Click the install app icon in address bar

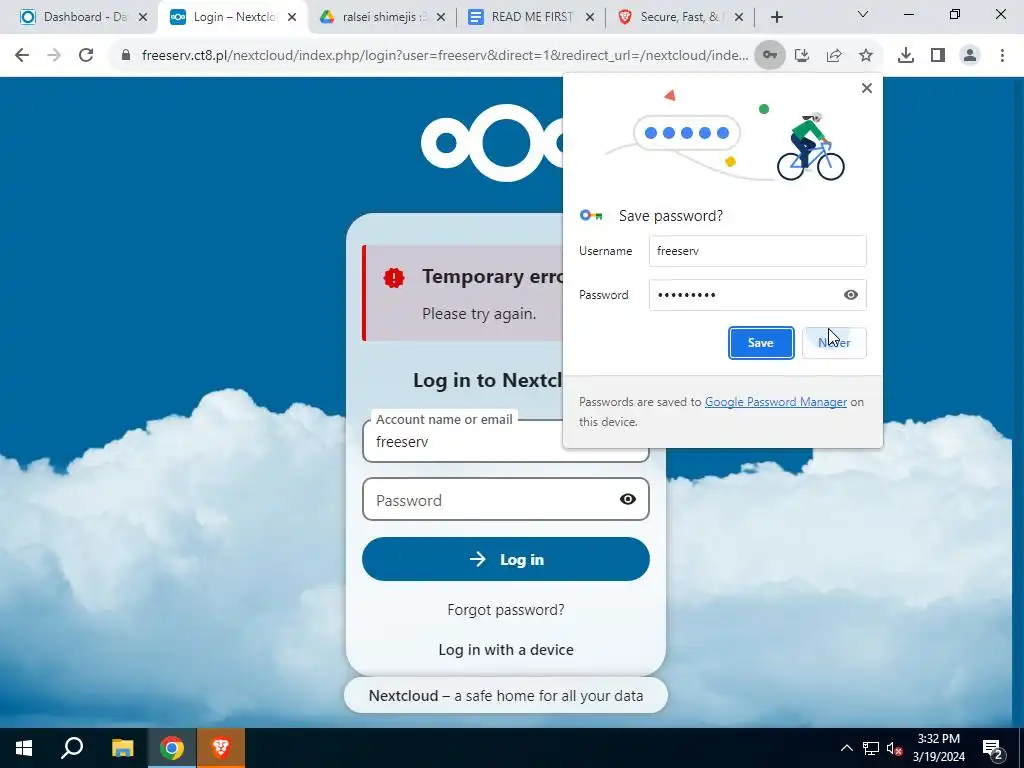tap(802, 56)
